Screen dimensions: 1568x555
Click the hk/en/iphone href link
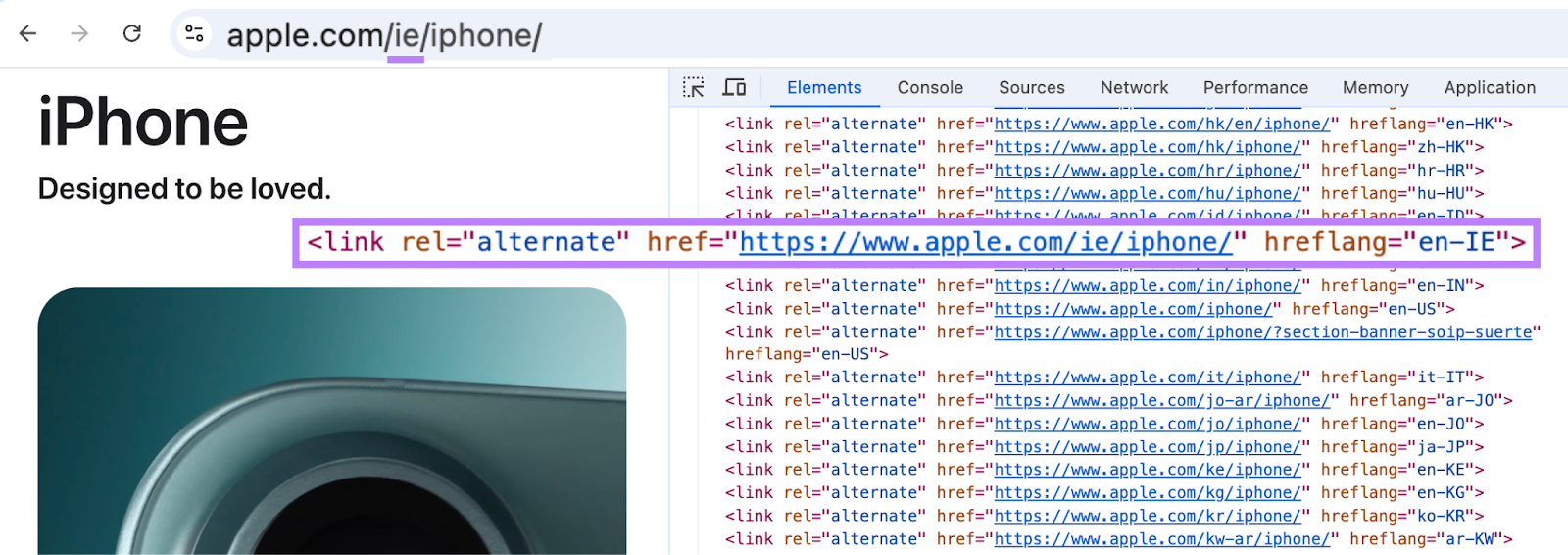coord(1161,125)
